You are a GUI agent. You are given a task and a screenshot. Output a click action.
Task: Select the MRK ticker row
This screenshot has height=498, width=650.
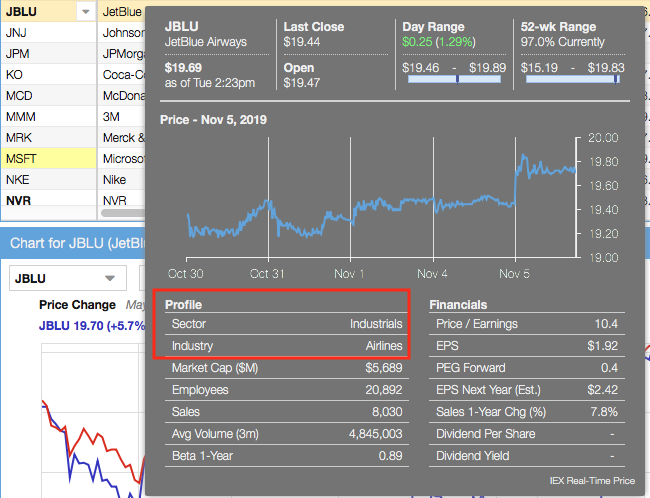click(x=49, y=138)
